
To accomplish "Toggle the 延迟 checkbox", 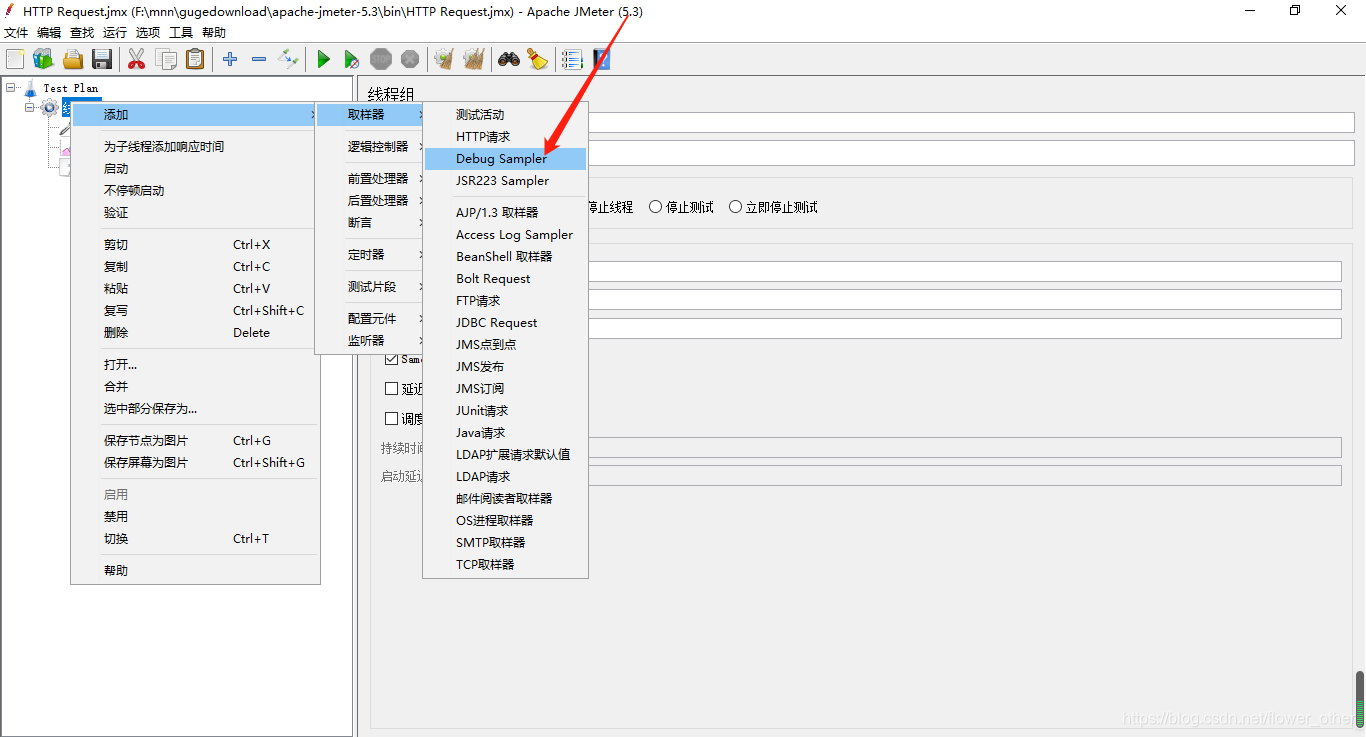I will click(392, 389).
